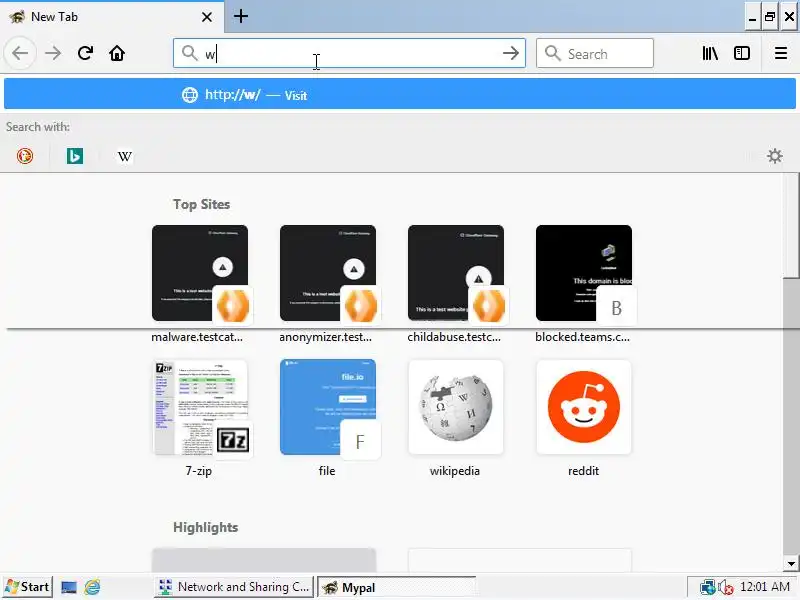Select the New Tab tab
Viewport: 800px width, 600px height.
(112, 17)
